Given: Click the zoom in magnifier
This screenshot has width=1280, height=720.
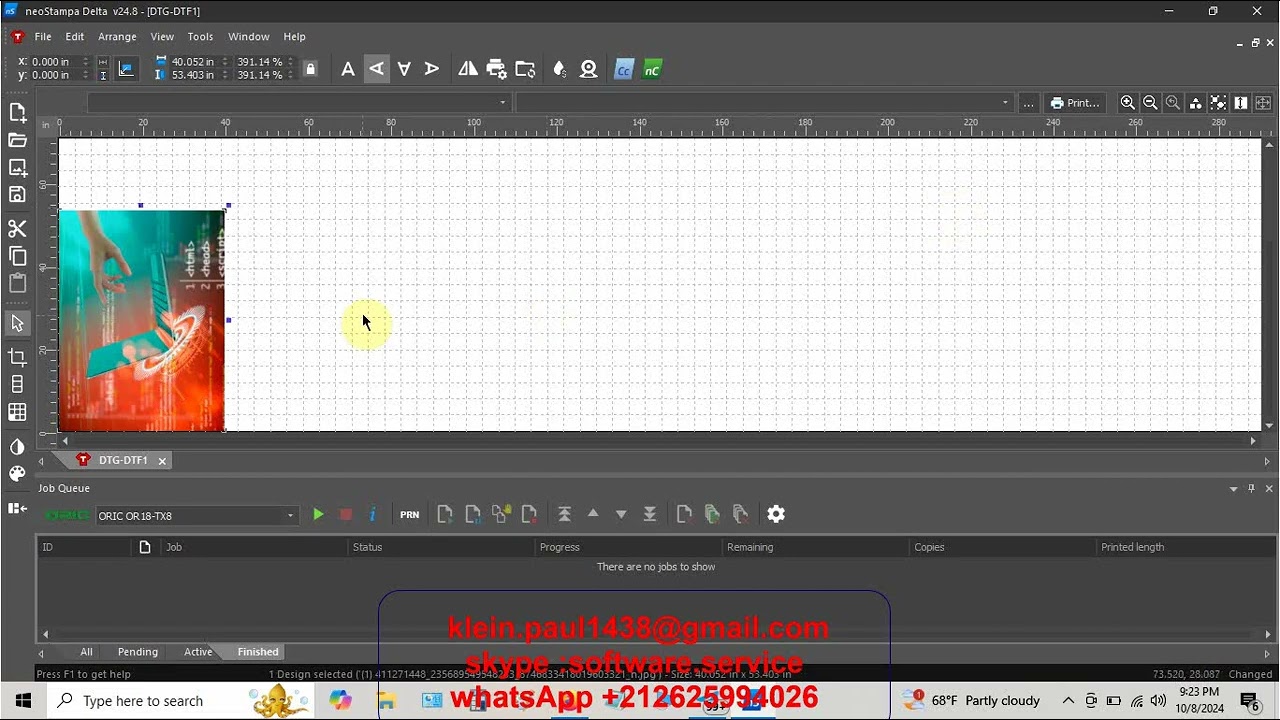Looking at the screenshot, I should (x=1128, y=103).
